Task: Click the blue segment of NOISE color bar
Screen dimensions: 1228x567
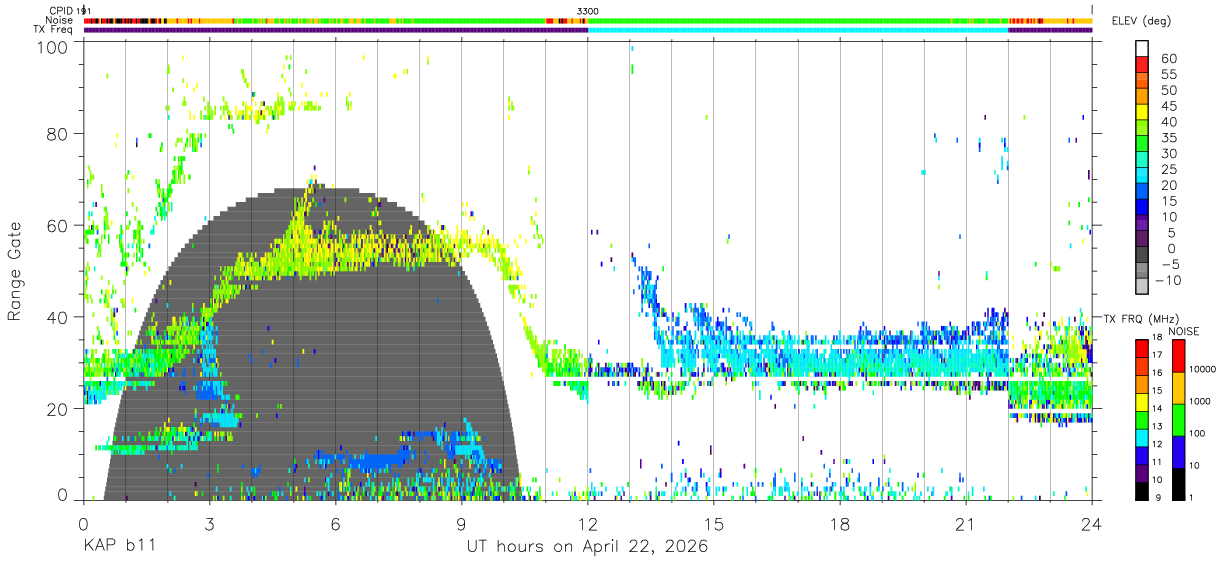Action: click(x=1178, y=451)
